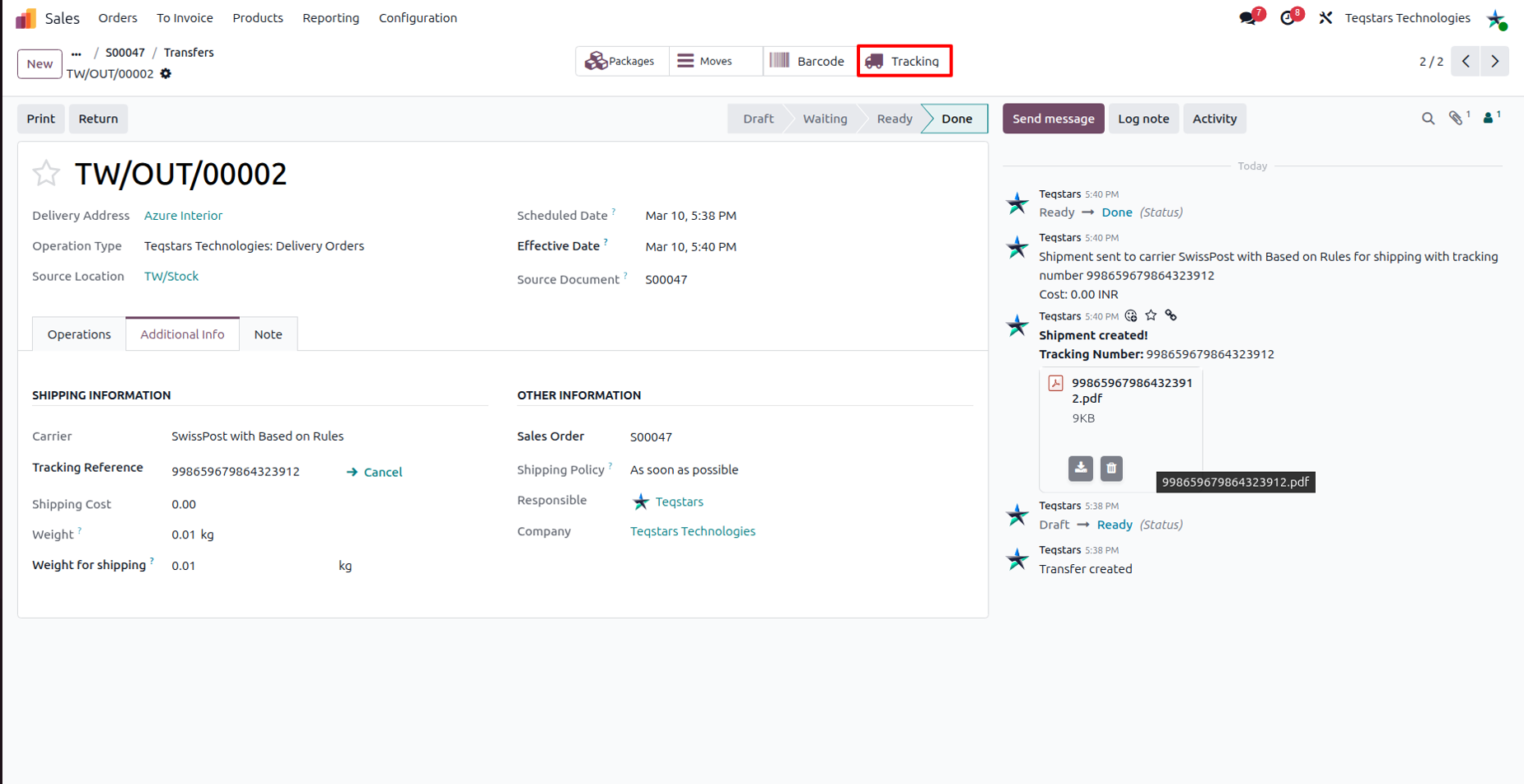The image size is (1524, 784).
Task: Open the Configuration menu
Action: 418,18
